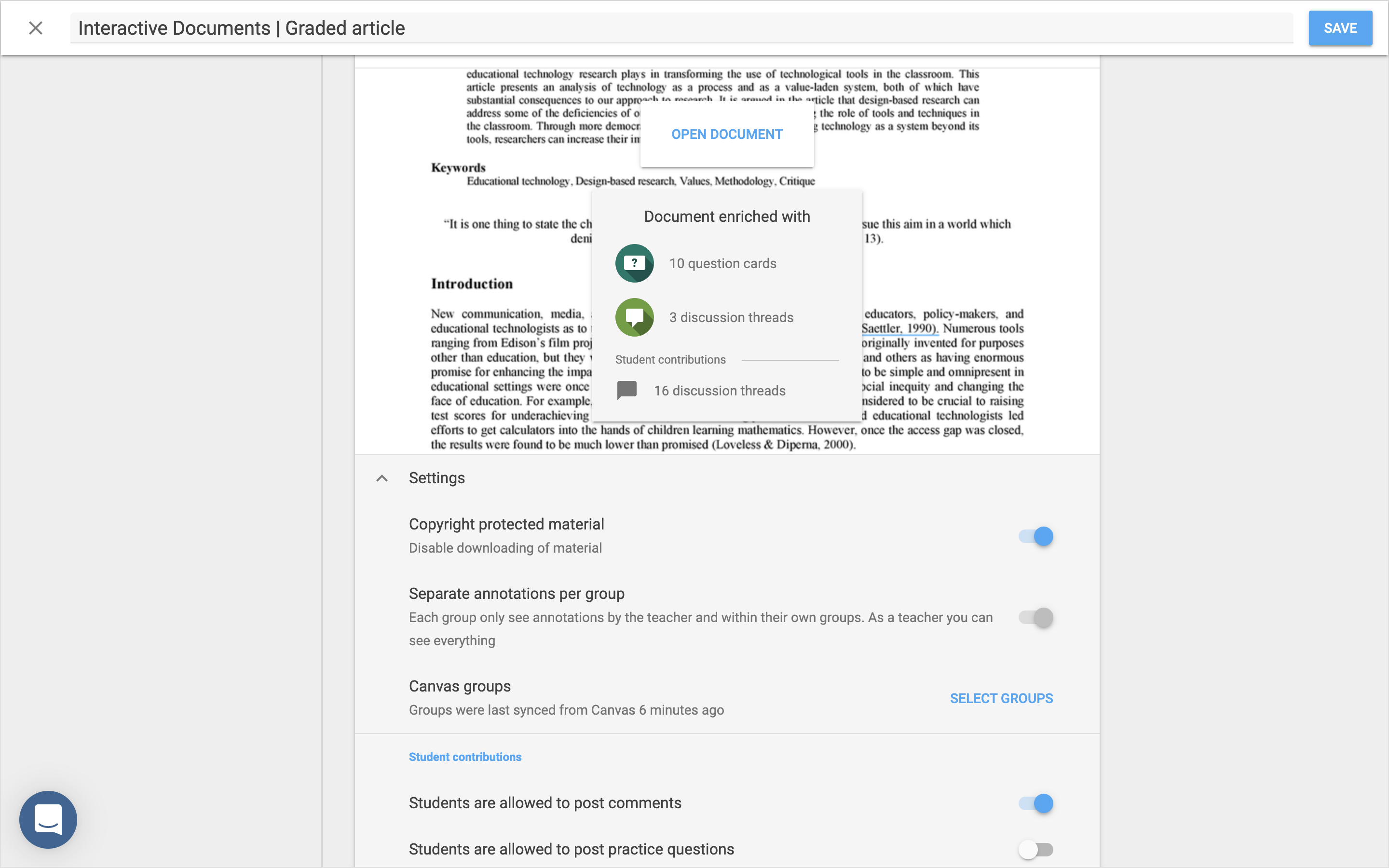Viewport: 1389px width, 868px height.
Task: Enable students posting practice questions
Action: [1036, 849]
